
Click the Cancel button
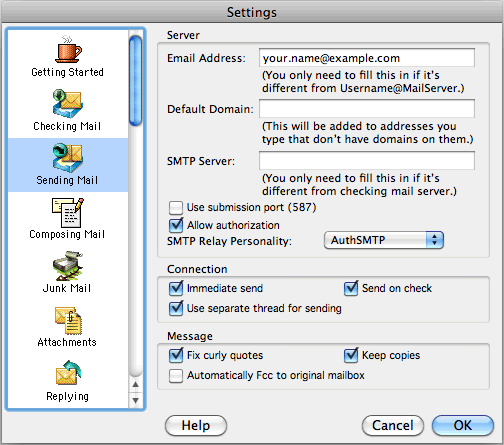tap(393, 426)
